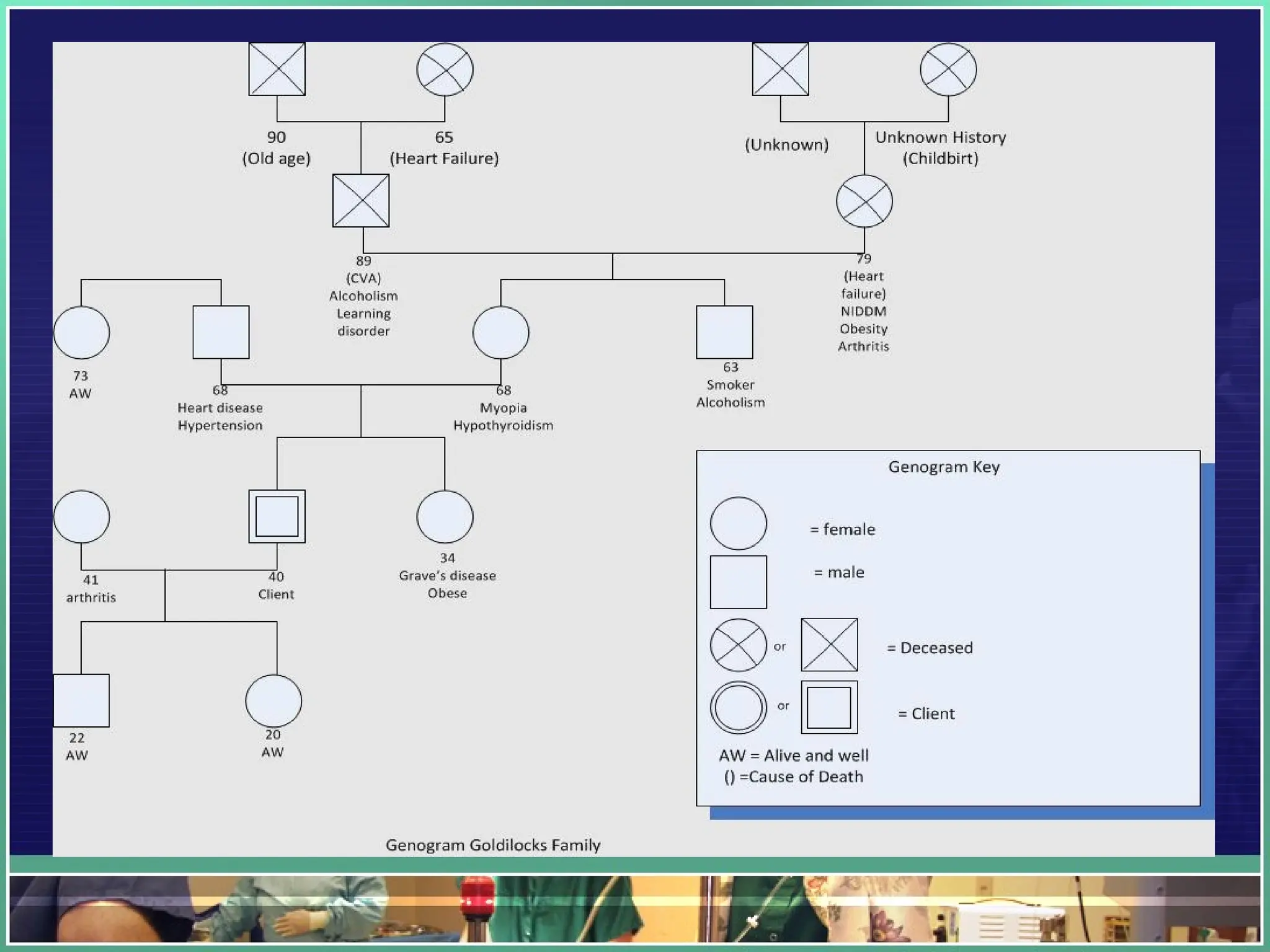Click deceased female who died at 79
Viewport: 1270px width, 952px height.
864,201
